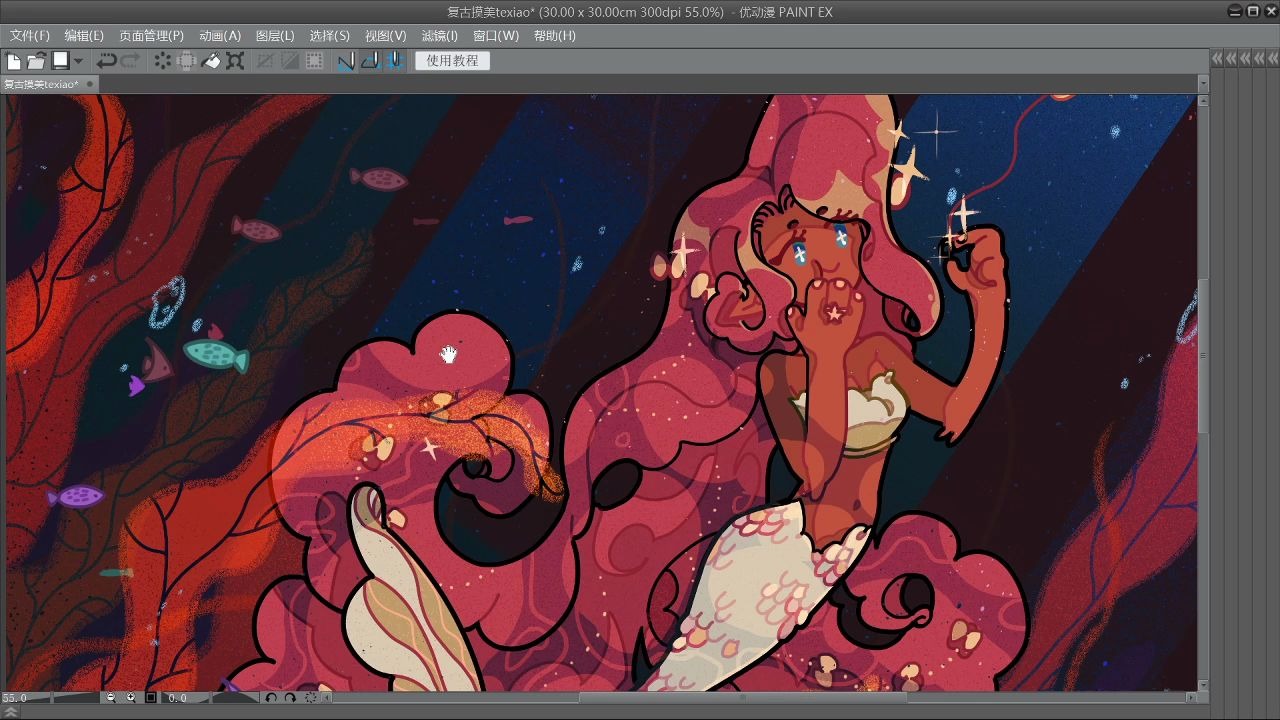Click the horizontal scrollbar thumb
The height and width of the screenshot is (720, 1280).
(x=741, y=698)
